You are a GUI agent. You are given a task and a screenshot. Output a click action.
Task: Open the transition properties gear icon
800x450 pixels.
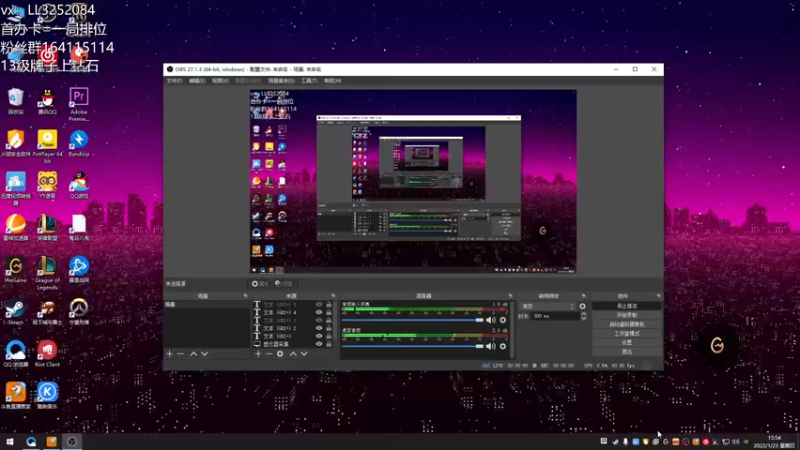click(582, 306)
